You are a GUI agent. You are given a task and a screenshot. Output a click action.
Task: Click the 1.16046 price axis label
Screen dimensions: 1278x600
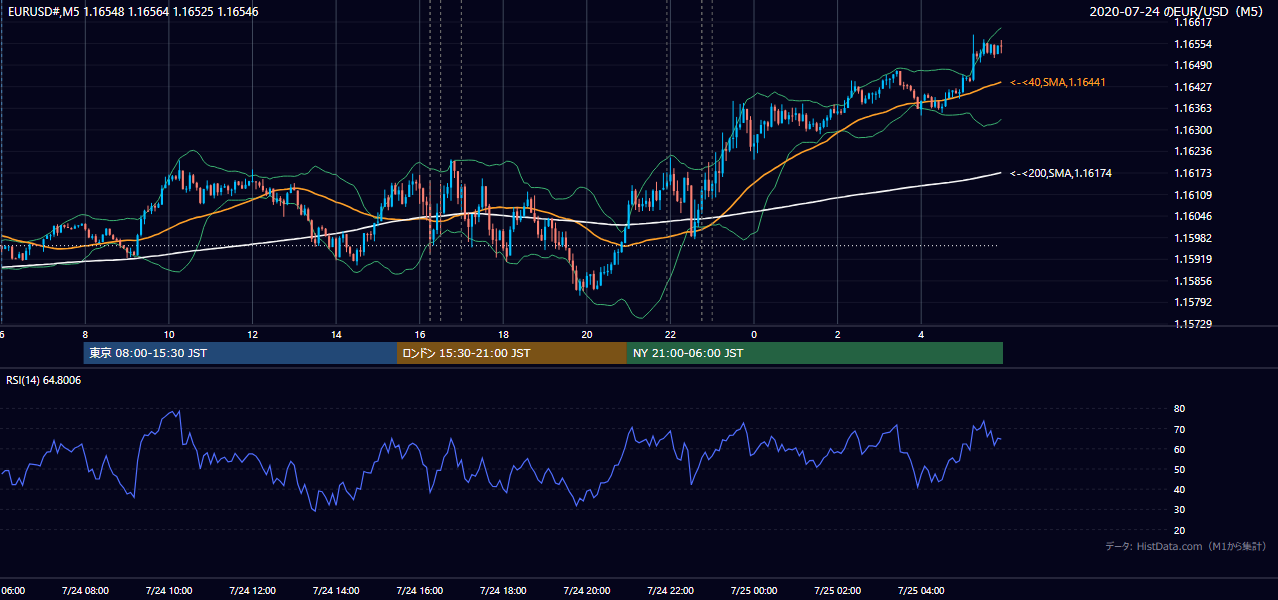tap(1193, 216)
